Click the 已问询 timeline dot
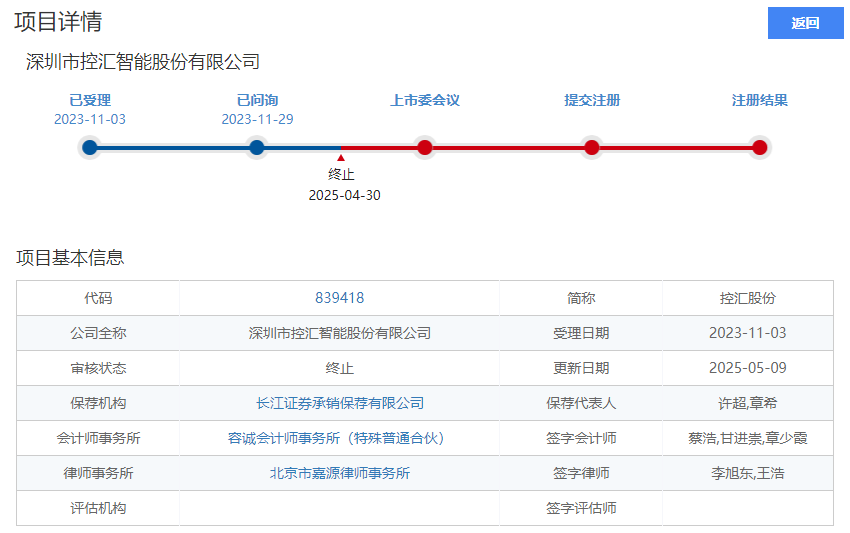850x533 pixels. pos(257,147)
